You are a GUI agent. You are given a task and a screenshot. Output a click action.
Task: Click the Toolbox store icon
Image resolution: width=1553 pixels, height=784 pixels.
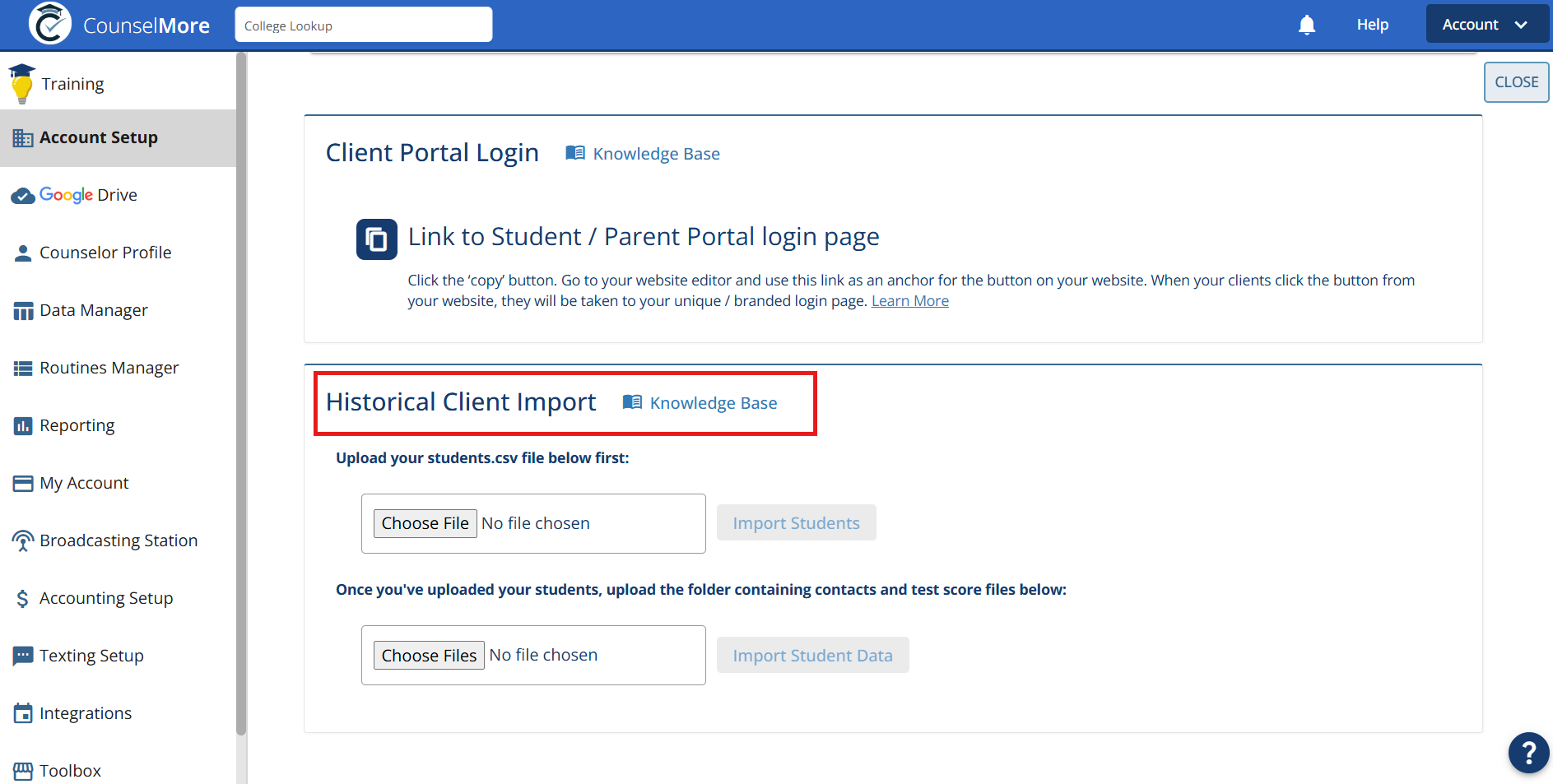[x=23, y=771]
